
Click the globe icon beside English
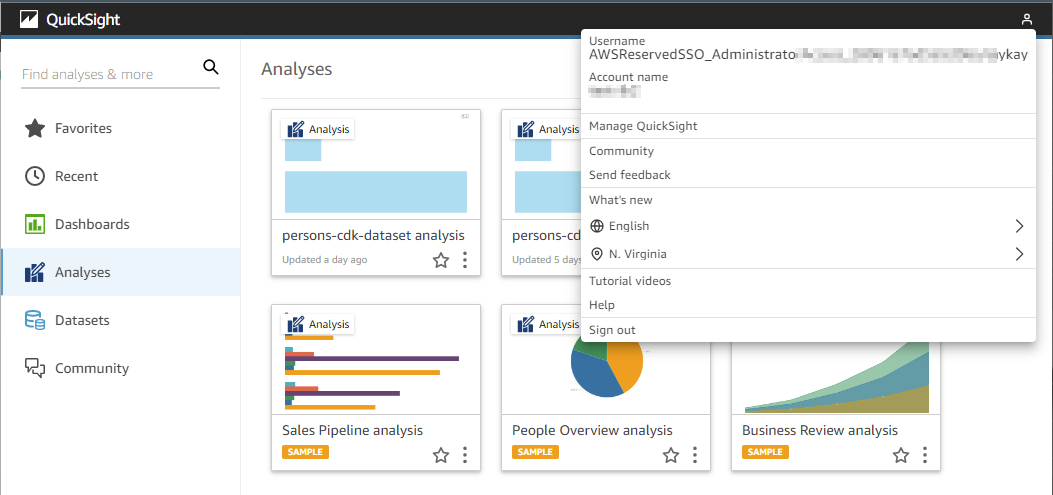click(596, 226)
